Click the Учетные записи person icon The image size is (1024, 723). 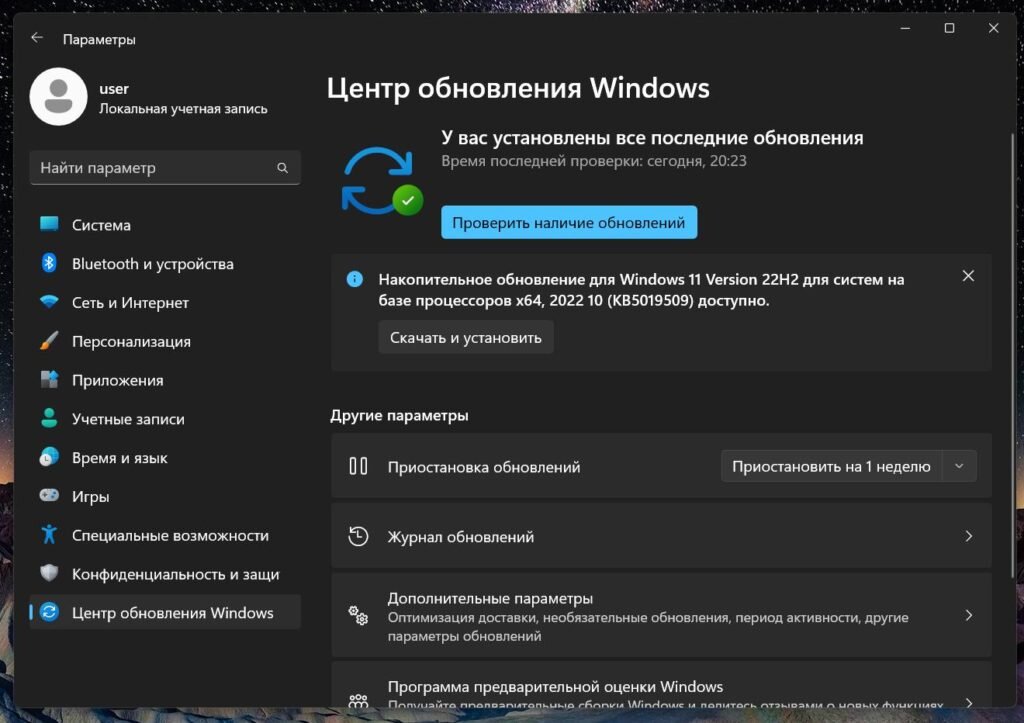coord(49,418)
